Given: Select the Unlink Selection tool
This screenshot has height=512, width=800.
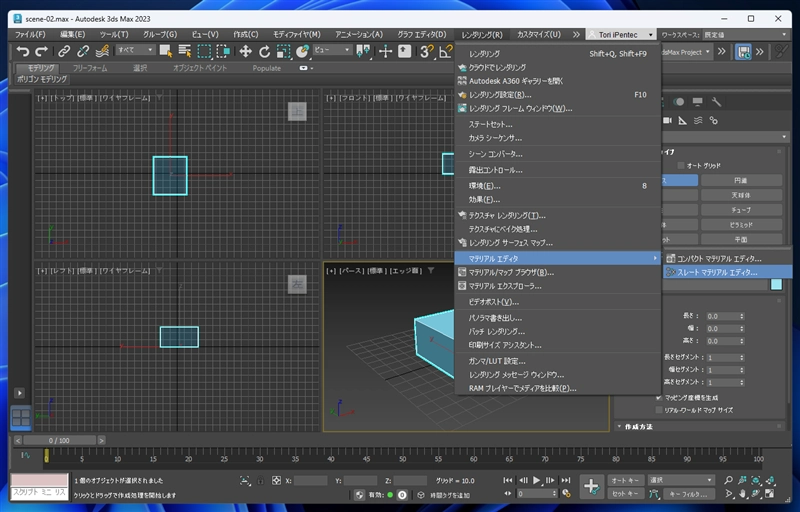Looking at the screenshot, I should 83,51.
